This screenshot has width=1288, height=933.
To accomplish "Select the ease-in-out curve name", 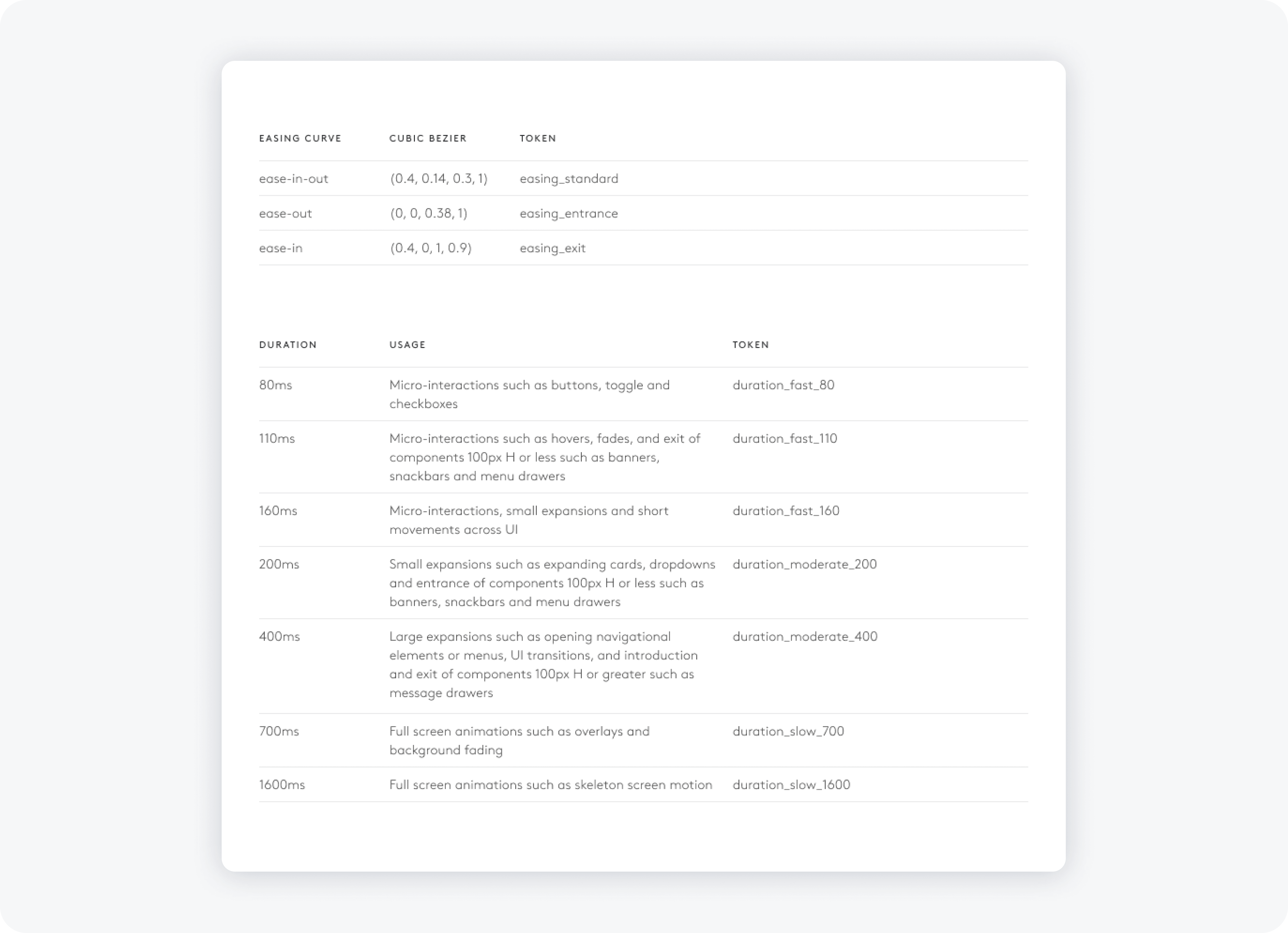I will tap(294, 178).
